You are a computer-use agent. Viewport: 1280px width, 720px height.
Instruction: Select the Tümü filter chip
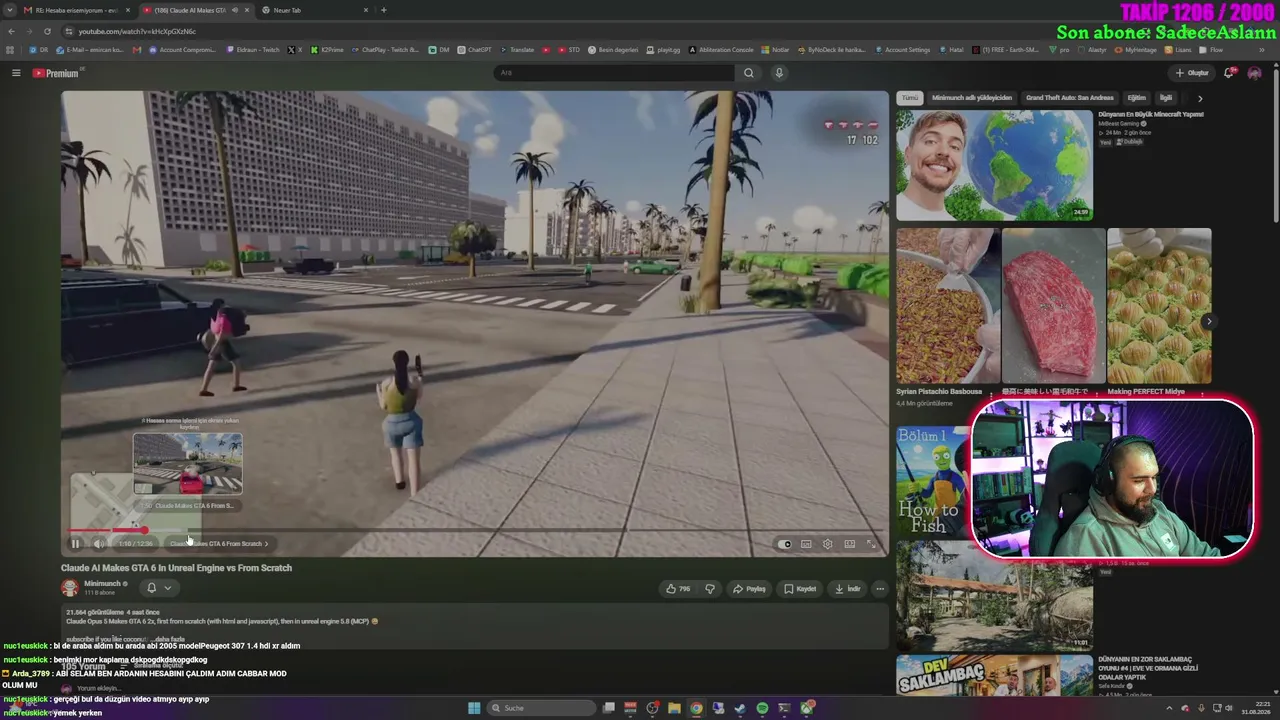point(909,98)
